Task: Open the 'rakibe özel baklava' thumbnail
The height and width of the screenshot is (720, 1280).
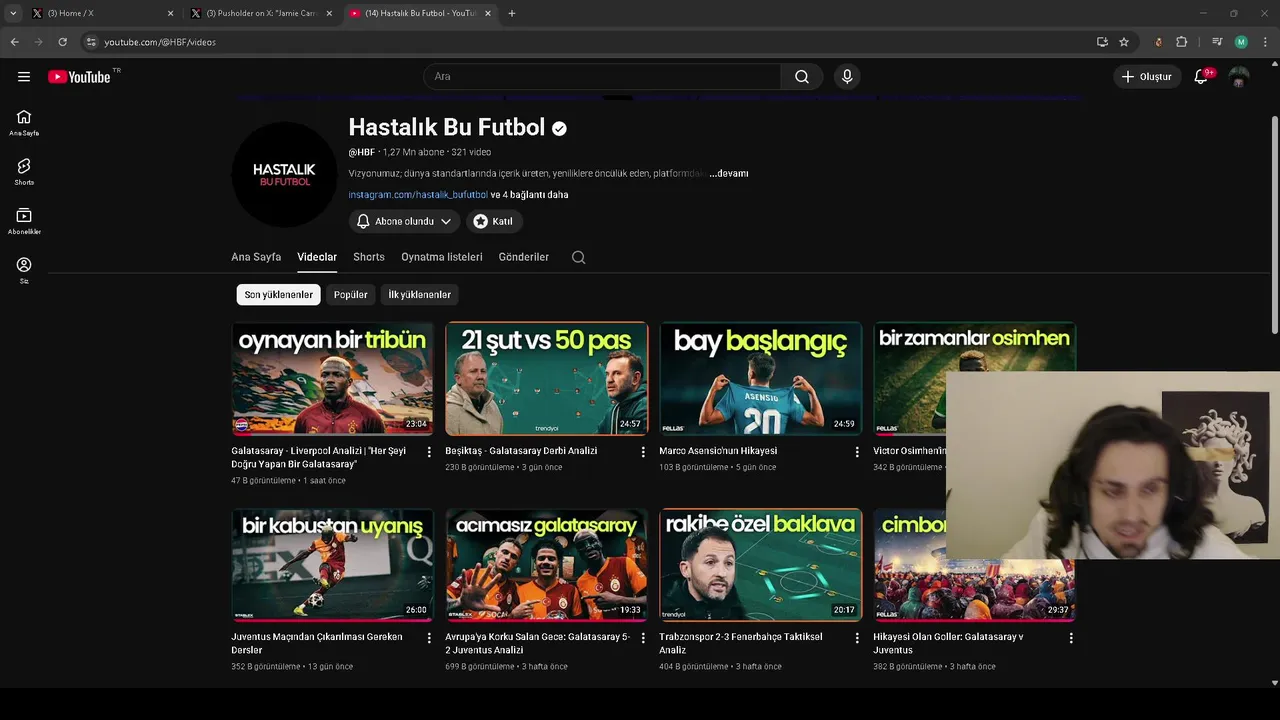Action: [x=760, y=565]
